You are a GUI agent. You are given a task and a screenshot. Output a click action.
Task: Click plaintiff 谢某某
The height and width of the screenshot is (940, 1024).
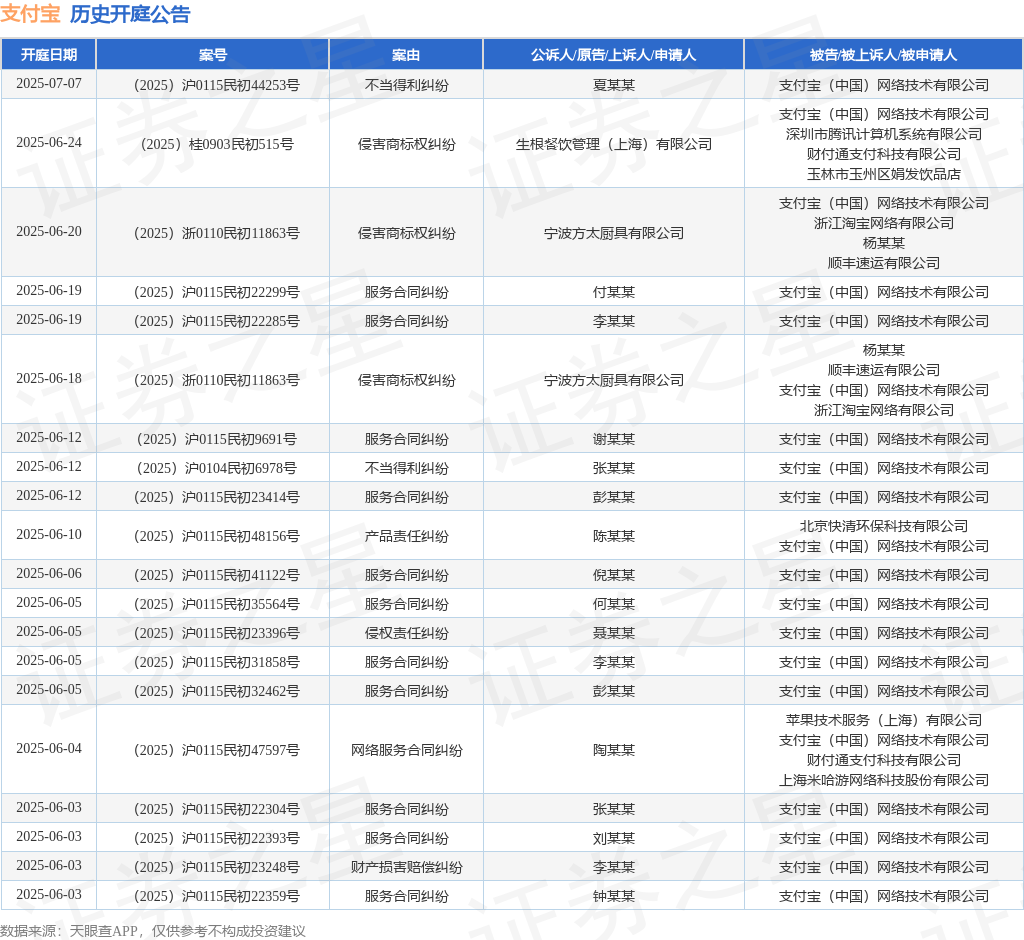614,439
